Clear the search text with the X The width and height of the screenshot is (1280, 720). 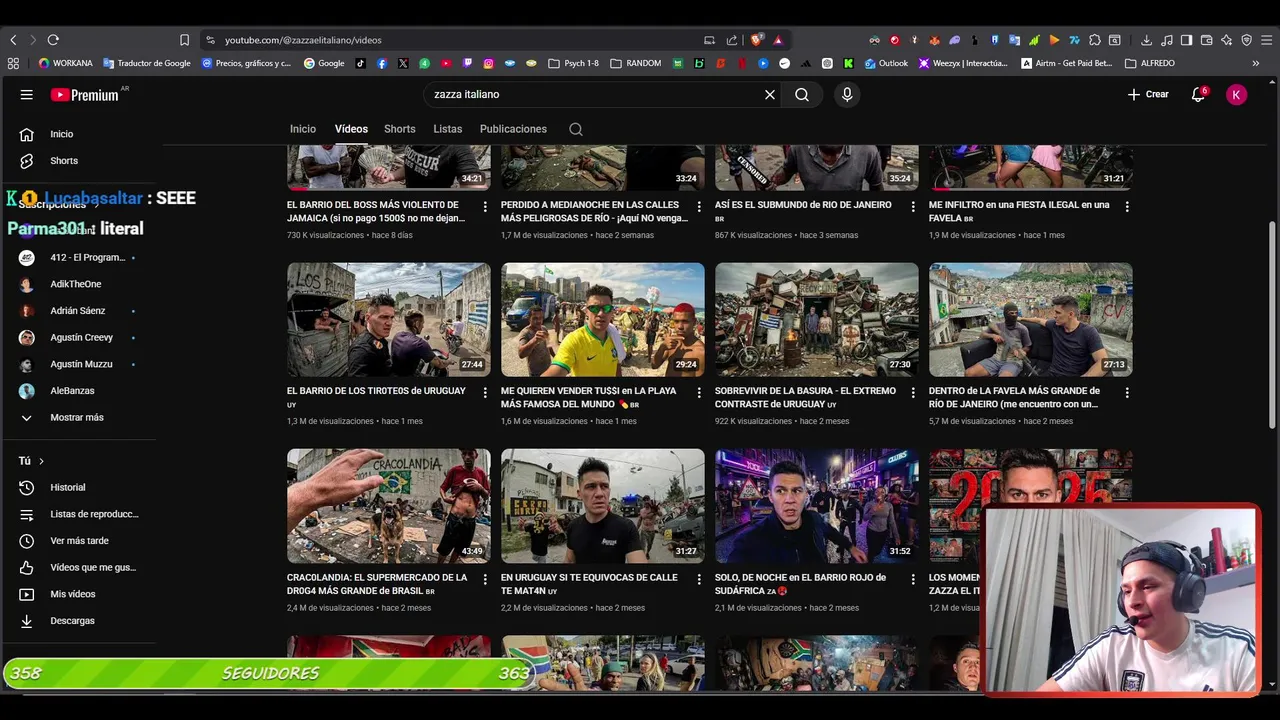[770, 94]
